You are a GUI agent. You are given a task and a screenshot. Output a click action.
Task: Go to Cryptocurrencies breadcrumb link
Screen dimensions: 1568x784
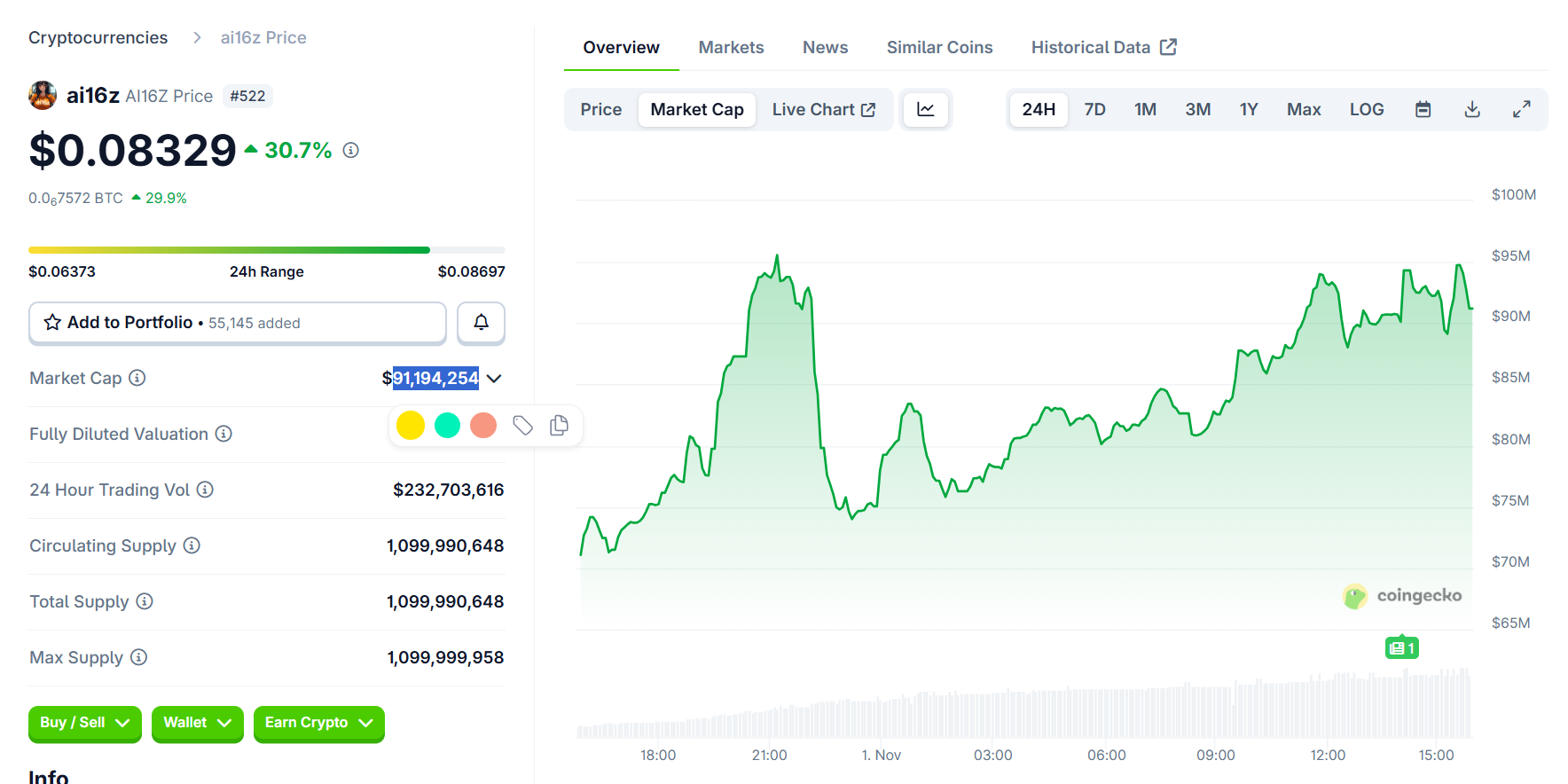[98, 38]
